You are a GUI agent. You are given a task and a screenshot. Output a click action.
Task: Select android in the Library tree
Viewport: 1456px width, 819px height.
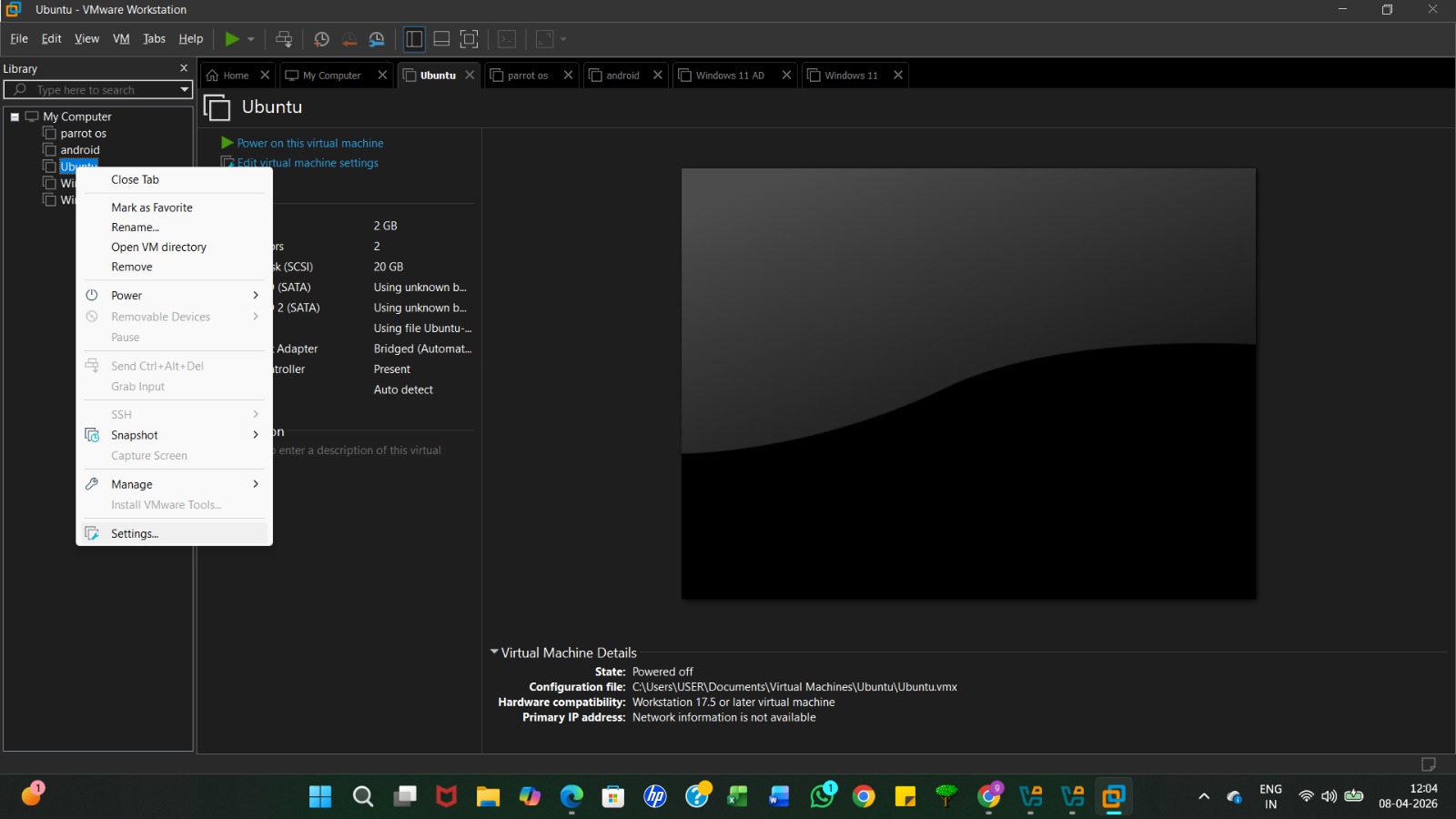tap(80, 150)
